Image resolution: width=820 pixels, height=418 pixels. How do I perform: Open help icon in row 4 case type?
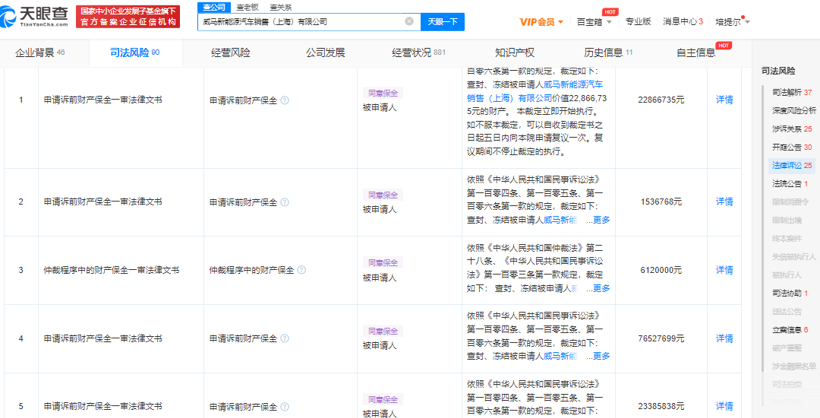tap(284, 338)
